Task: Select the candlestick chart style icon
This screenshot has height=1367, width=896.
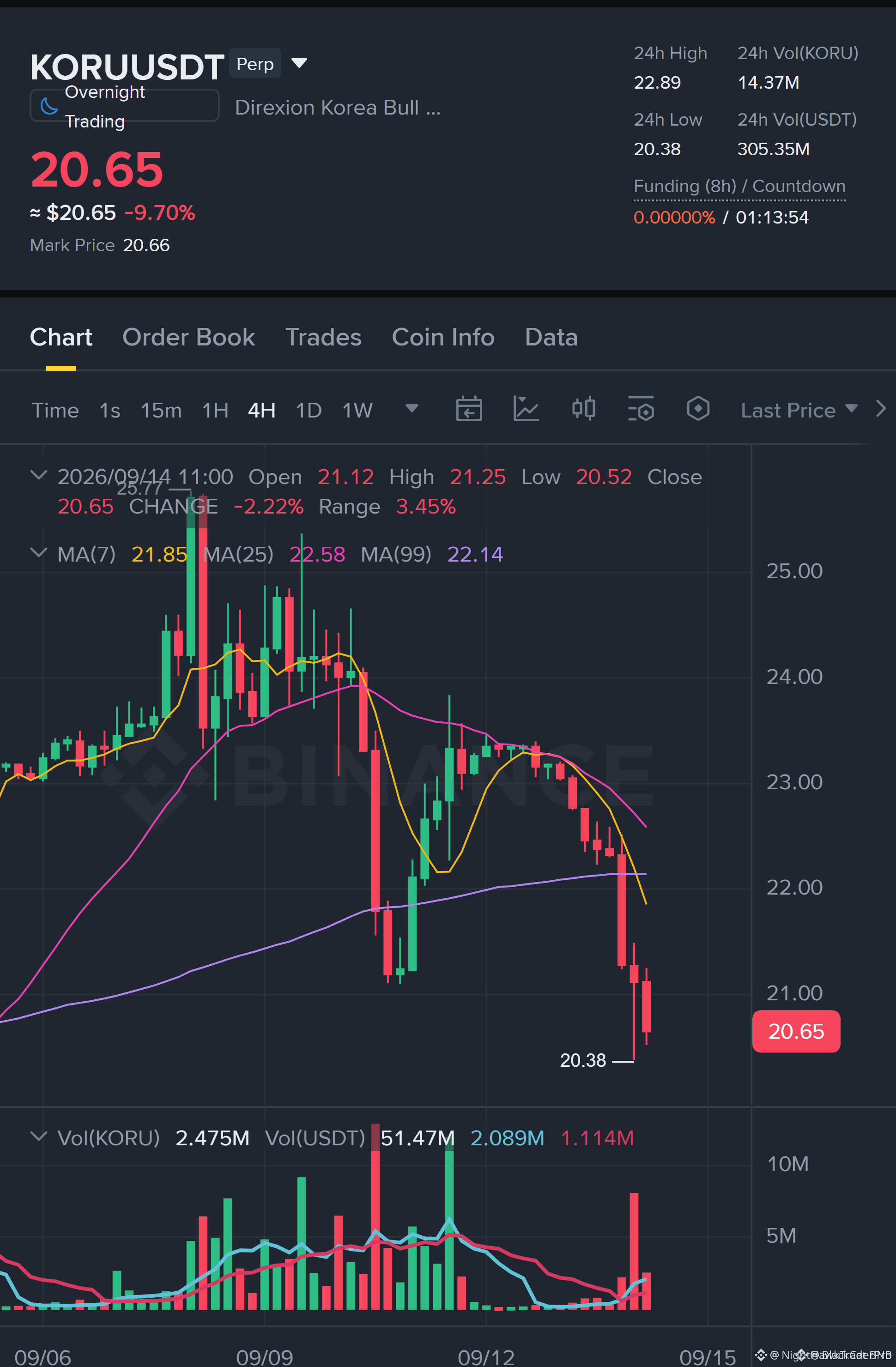Action: tap(583, 409)
